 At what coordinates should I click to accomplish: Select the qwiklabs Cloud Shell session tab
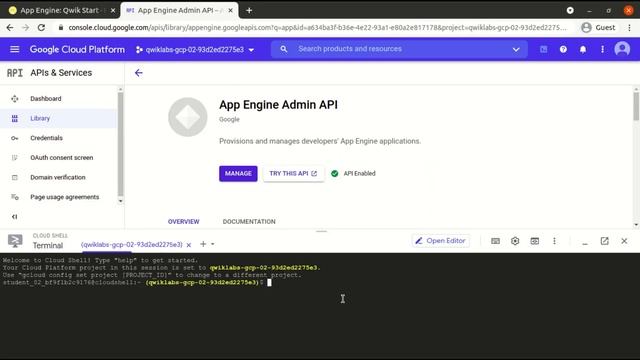click(131, 244)
